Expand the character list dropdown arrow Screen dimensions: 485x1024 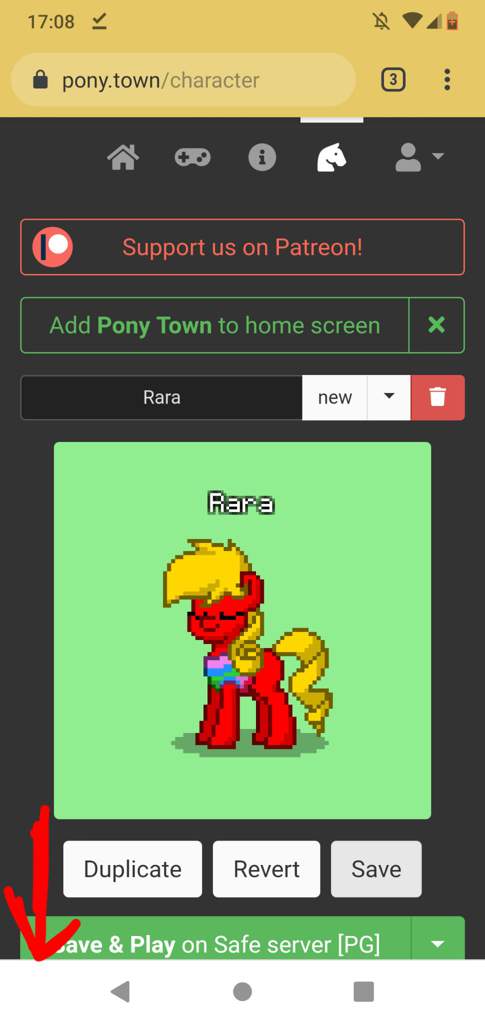pyautogui.click(x=389, y=397)
